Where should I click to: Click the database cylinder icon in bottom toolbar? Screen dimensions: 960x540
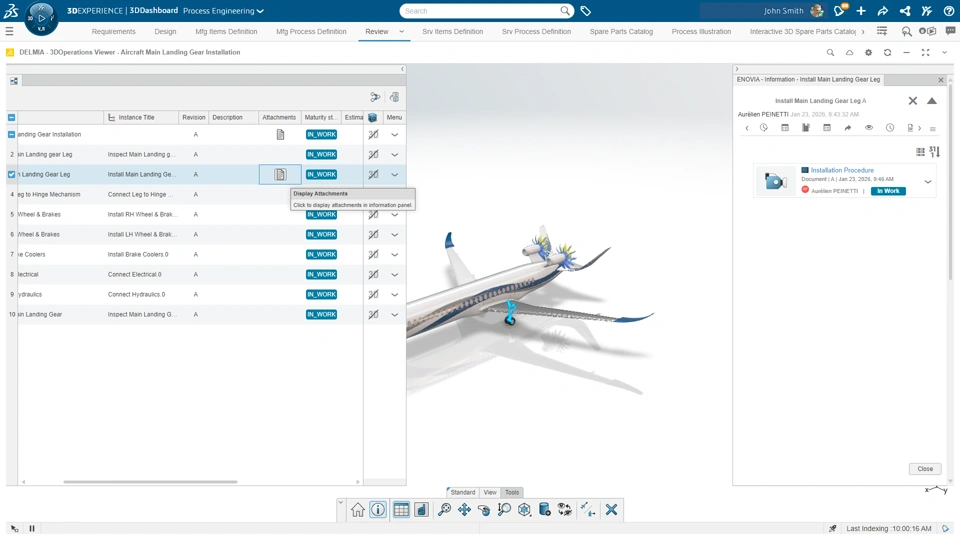pyautogui.click(x=544, y=509)
